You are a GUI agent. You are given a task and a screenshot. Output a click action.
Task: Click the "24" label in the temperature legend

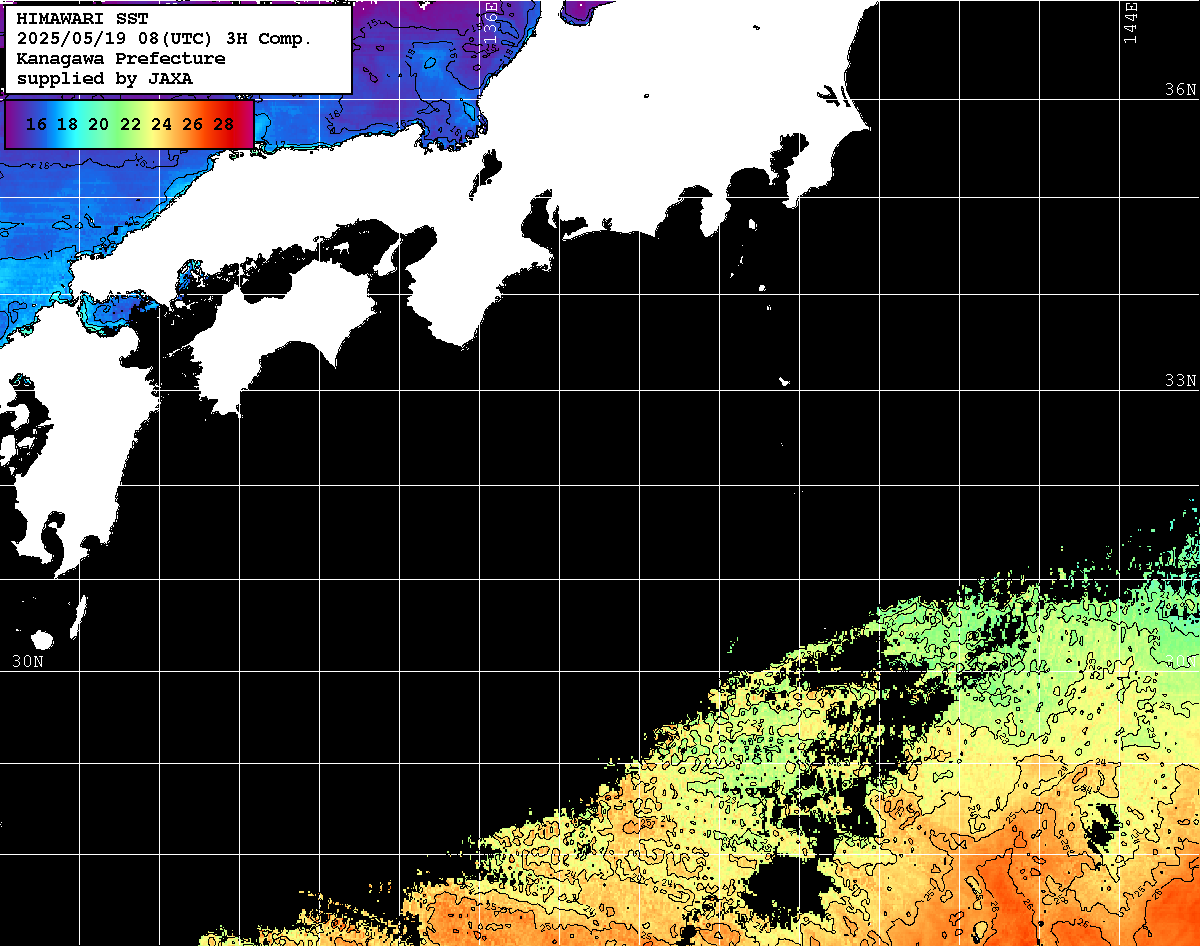tap(161, 124)
